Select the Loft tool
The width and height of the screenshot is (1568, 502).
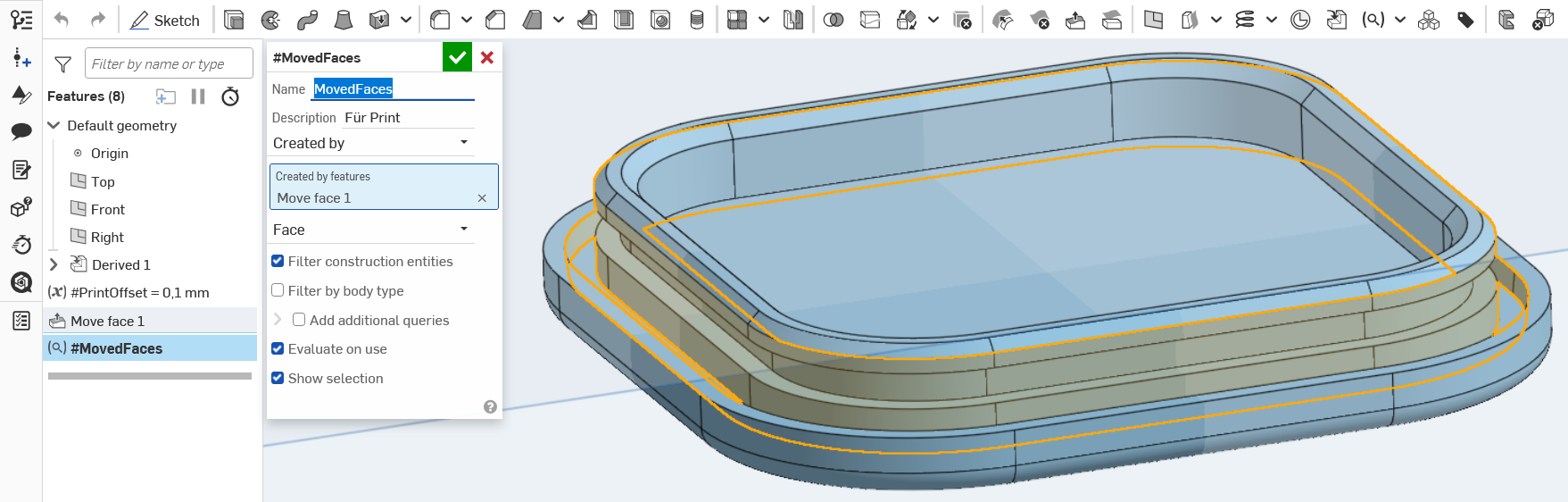coord(343,20)
